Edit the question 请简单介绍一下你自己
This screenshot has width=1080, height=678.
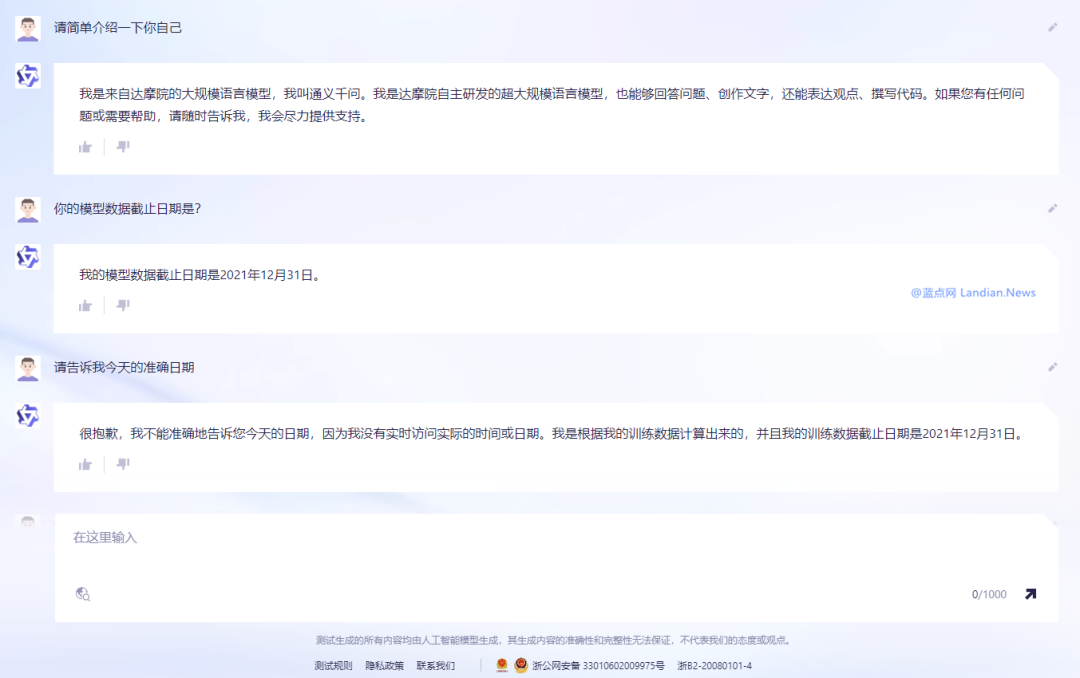point(1052,28)
